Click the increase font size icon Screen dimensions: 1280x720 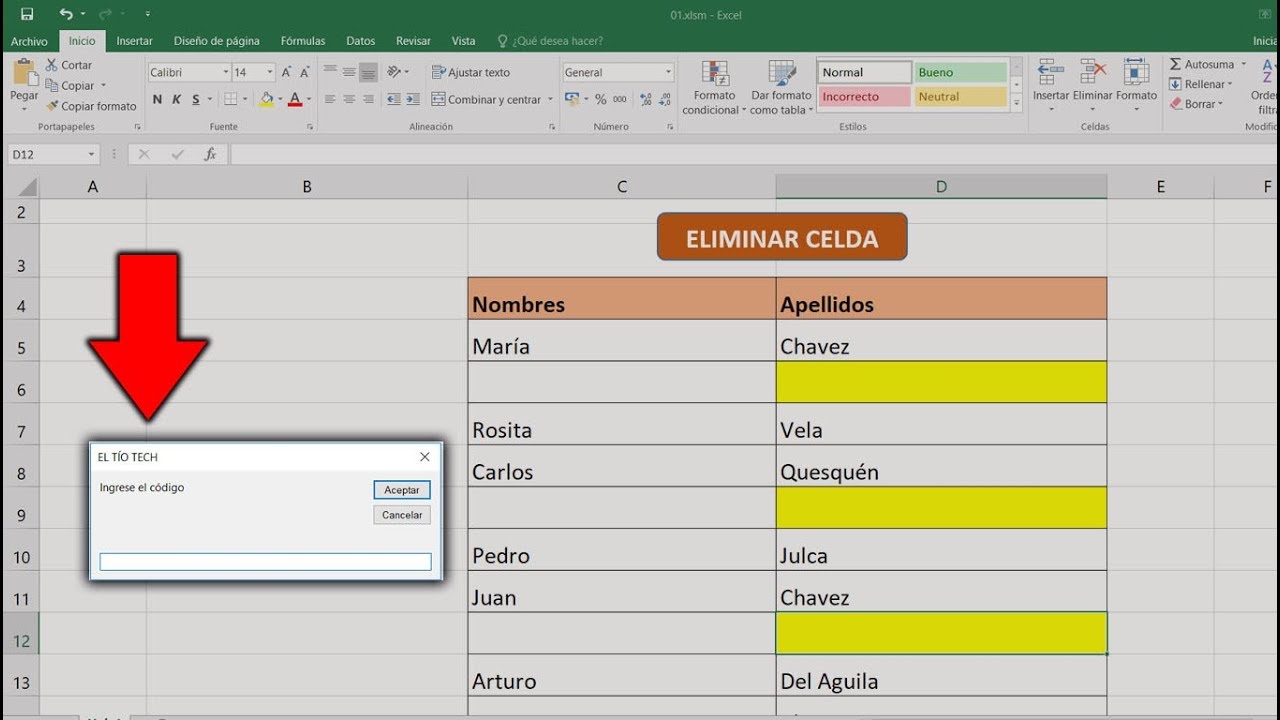[287, 73]
